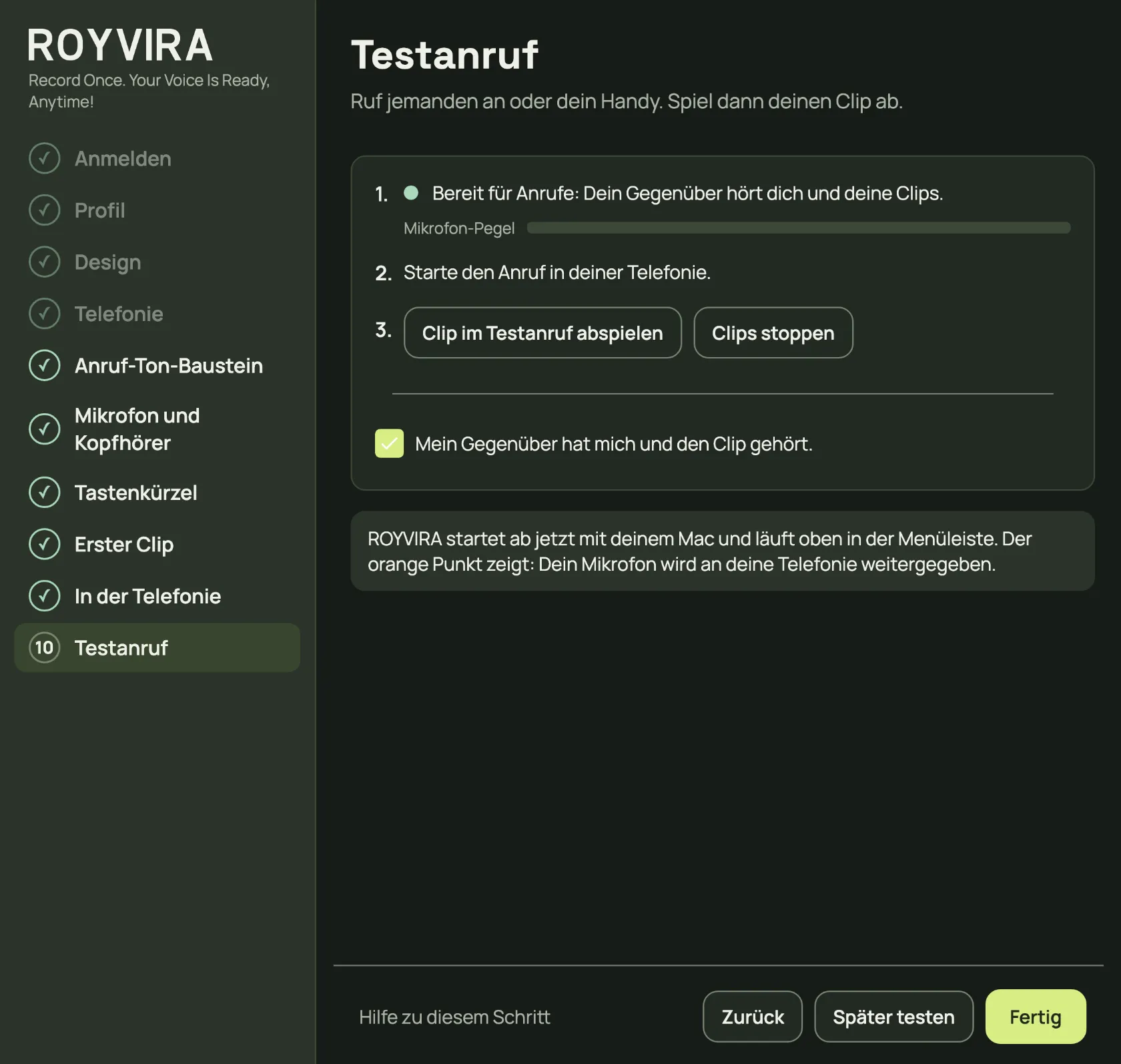Click the Mikrofon-Pegel level bar
The height and width of the screenshot is (1064, 1121).
(x=799, y=228)
